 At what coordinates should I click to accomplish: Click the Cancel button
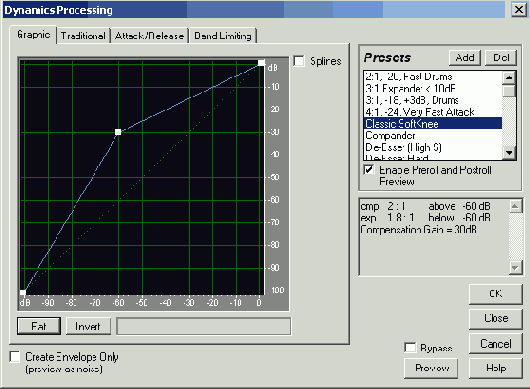496,344
